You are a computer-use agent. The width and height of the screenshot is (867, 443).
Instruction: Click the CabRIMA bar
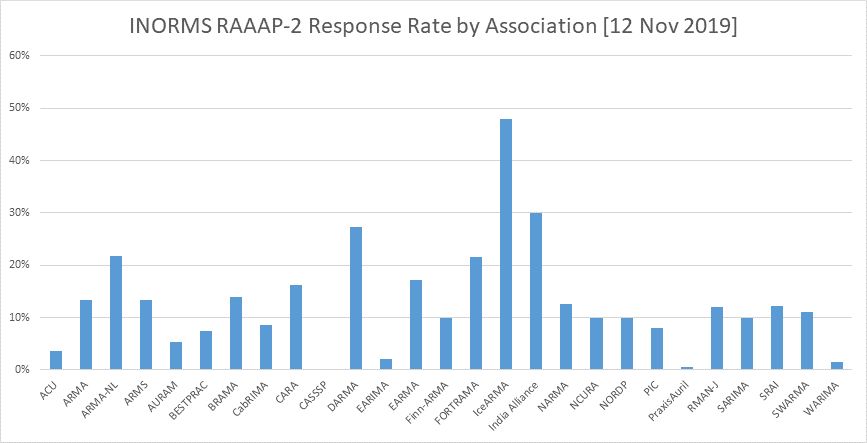coord(266,347)
